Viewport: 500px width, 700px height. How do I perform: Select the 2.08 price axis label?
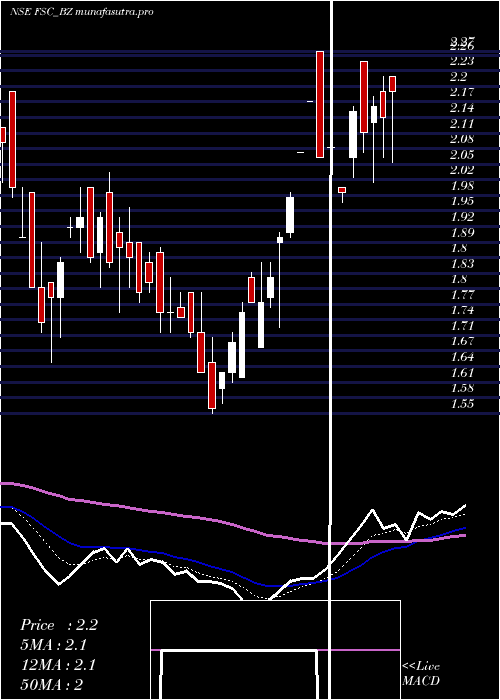coord(462,139)
